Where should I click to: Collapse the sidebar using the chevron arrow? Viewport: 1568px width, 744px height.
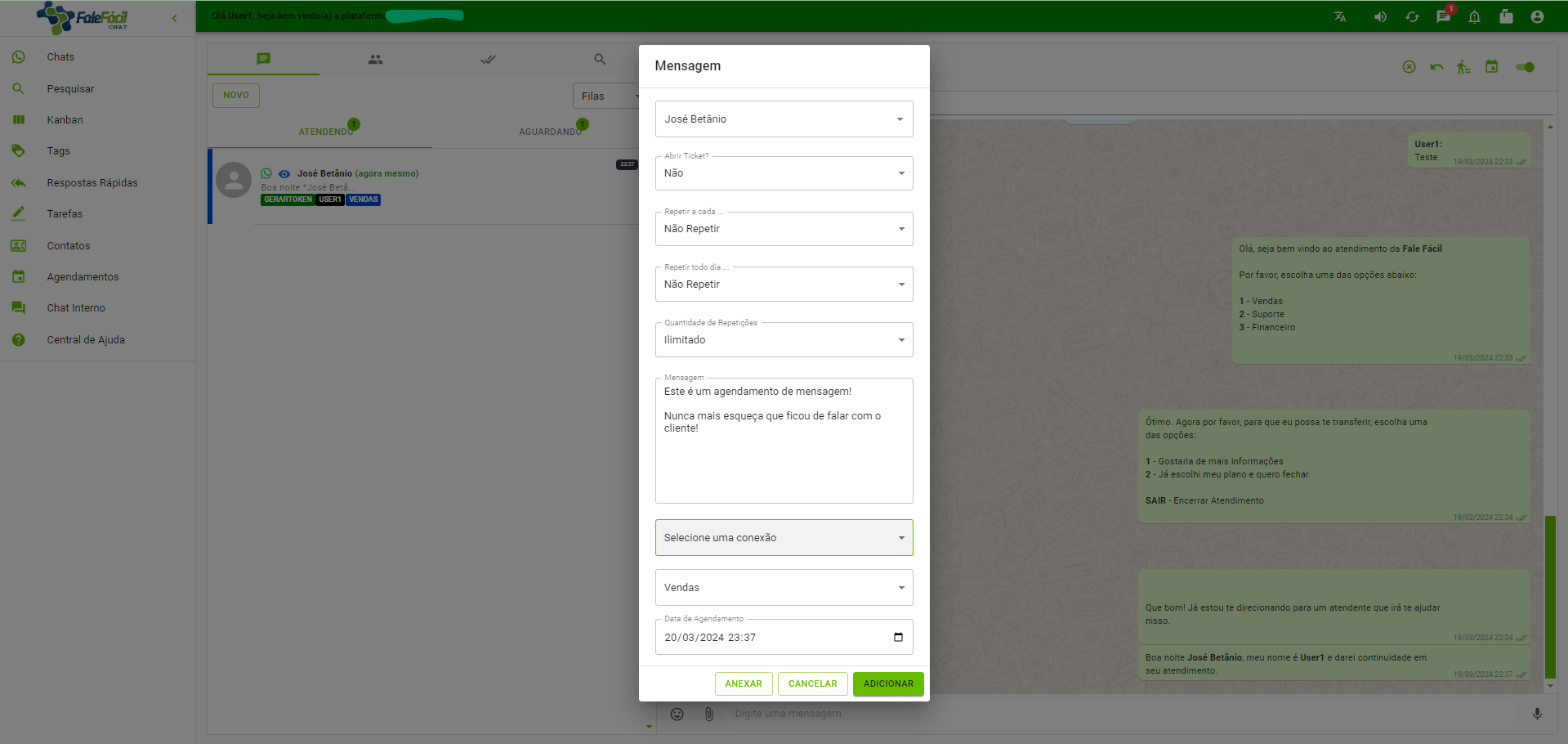[174, 18]
